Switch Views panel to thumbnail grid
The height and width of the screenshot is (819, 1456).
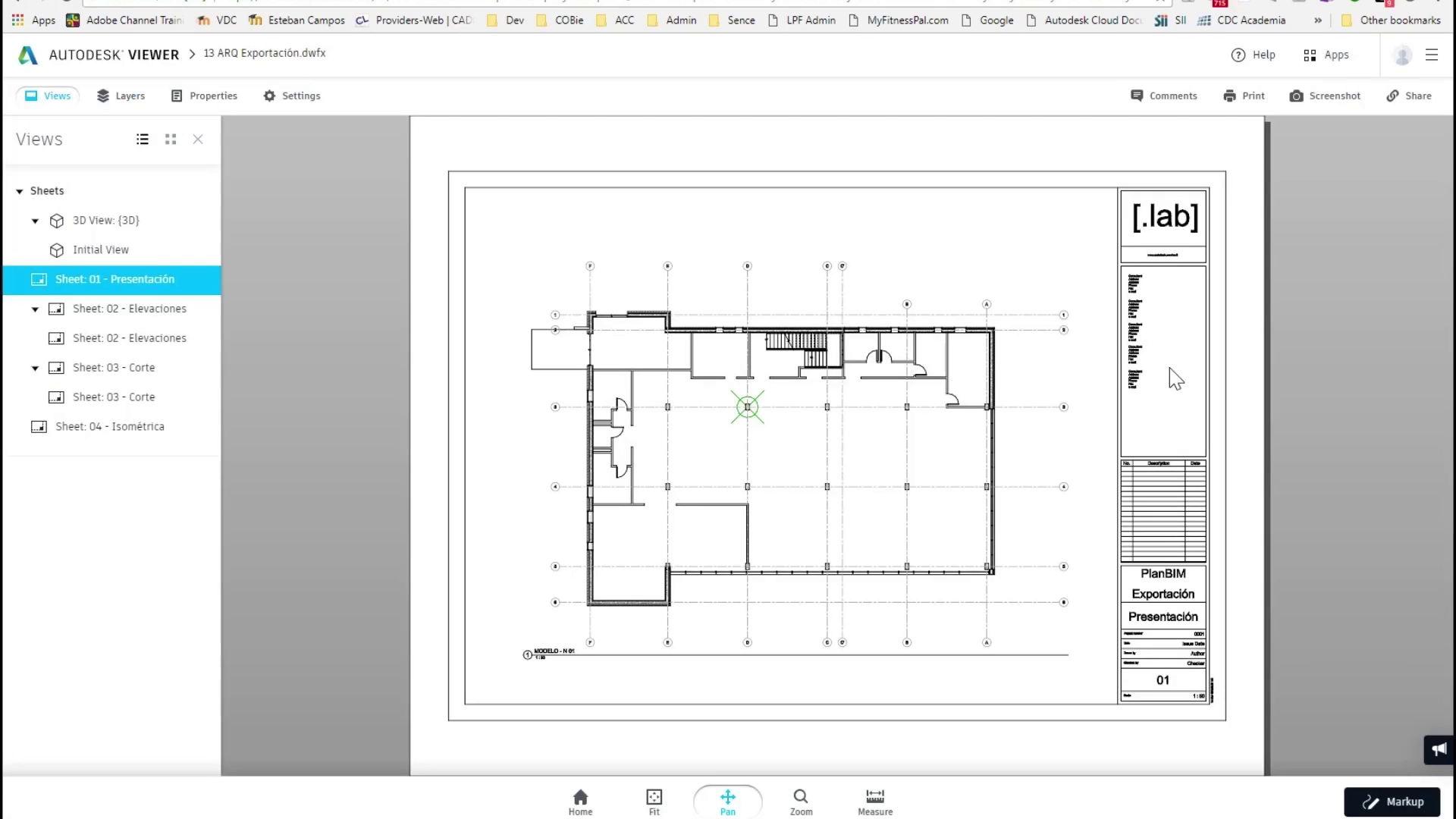click(x=171, y=140)
